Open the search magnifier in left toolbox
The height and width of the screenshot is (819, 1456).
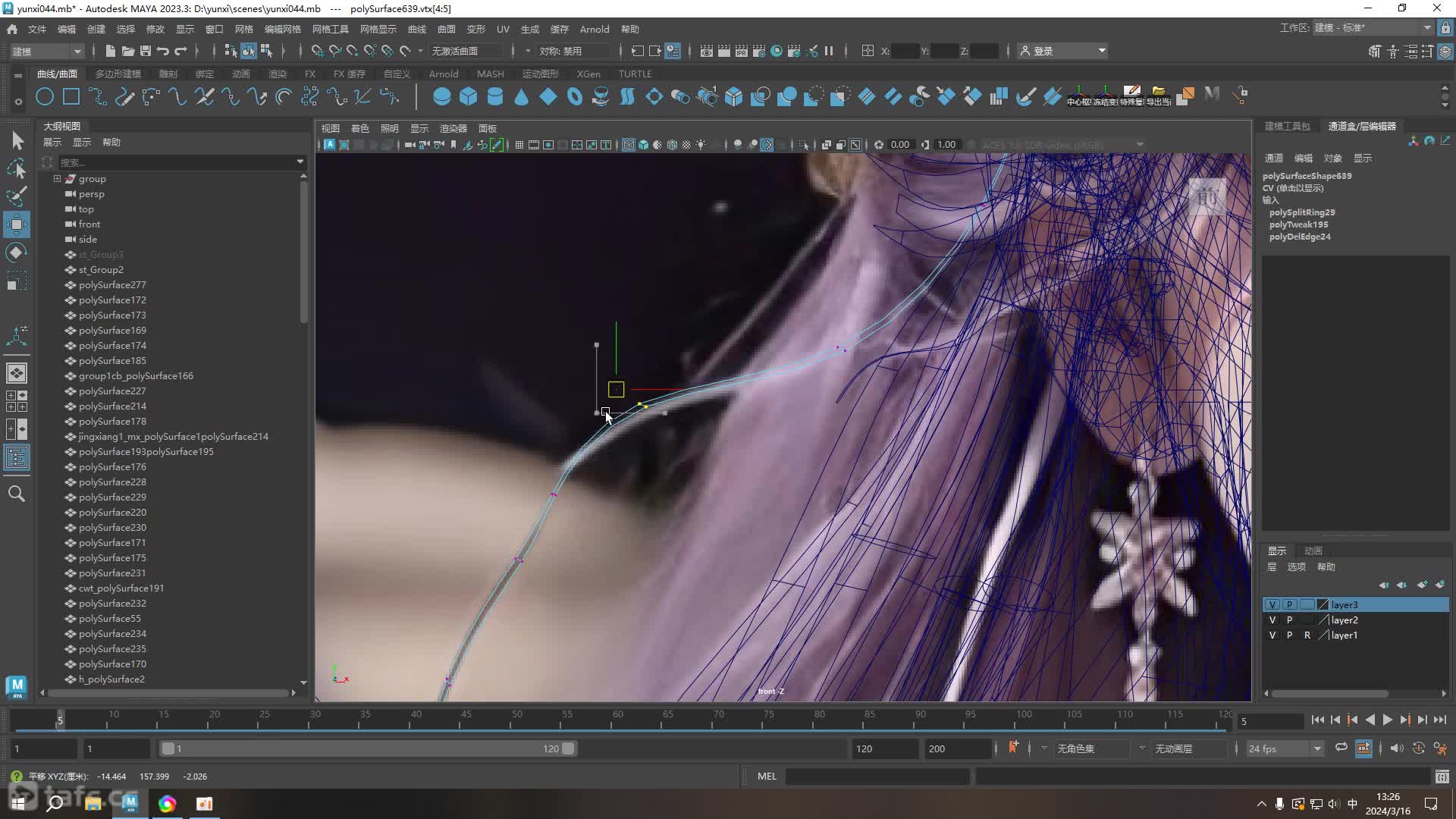pyautogui.click(x=17, y=494)
